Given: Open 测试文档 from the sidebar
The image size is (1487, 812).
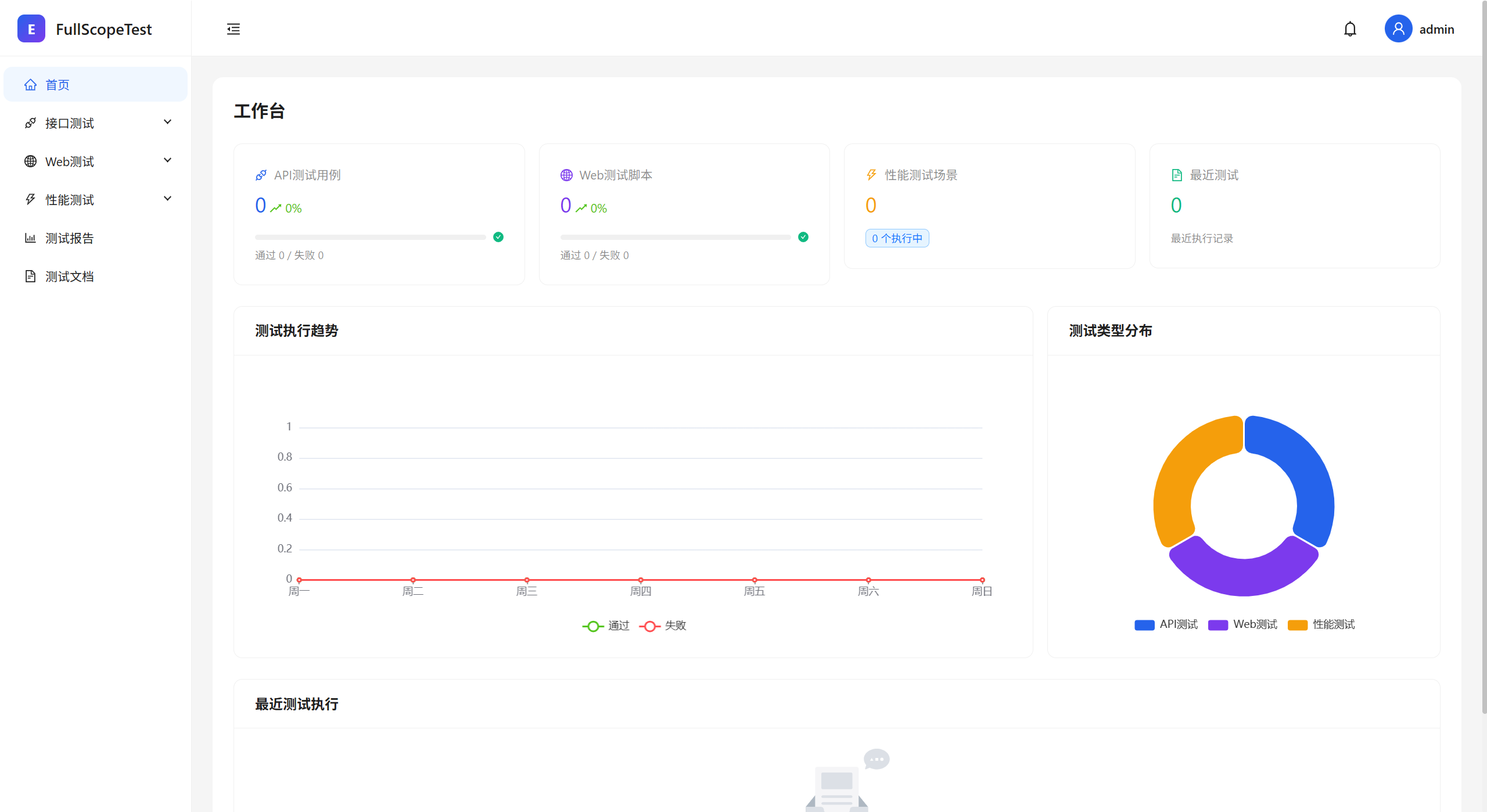Looking at the screenshot, I should pos(70,276).
